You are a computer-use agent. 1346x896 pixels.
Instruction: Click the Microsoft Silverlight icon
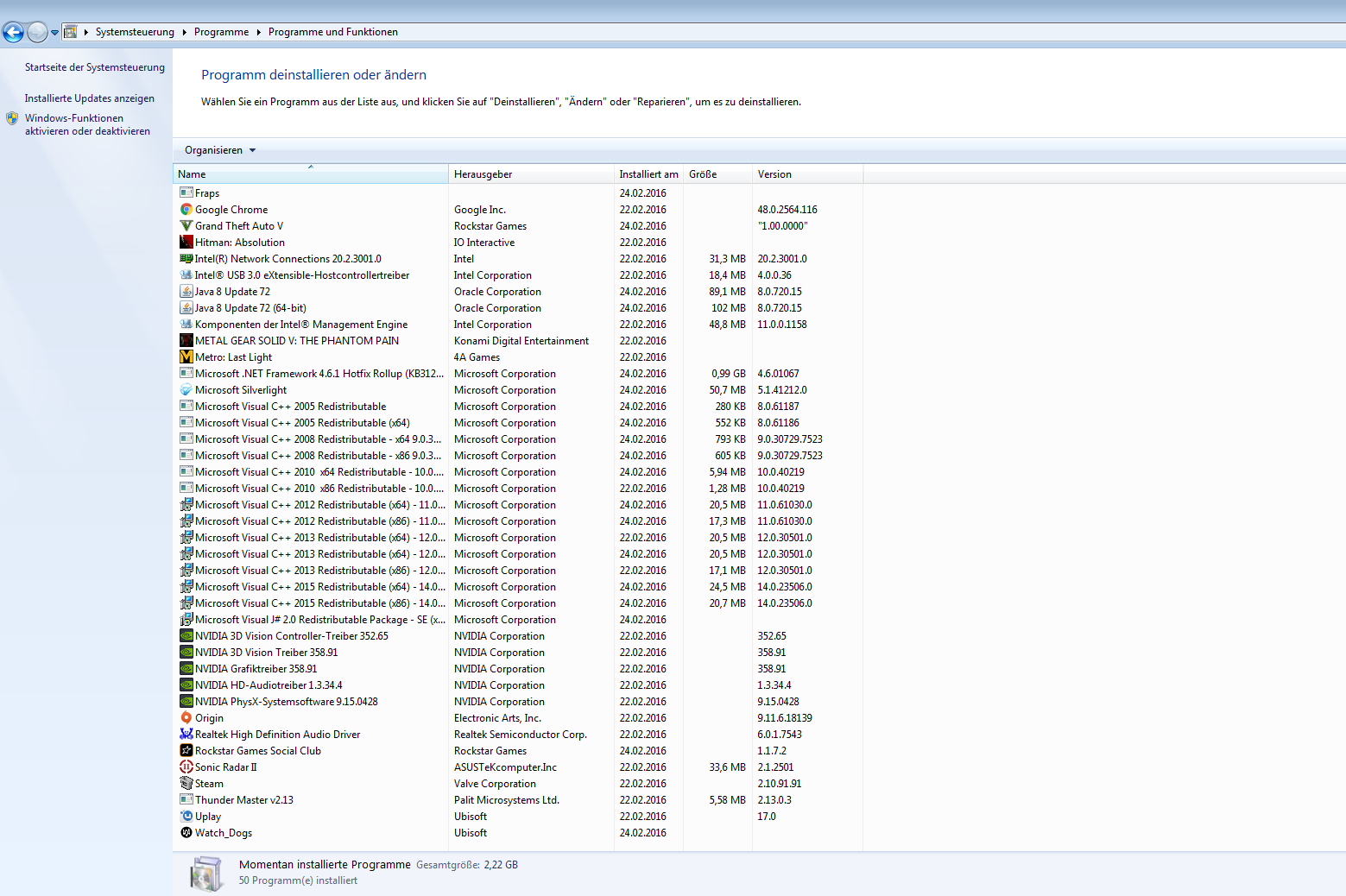(186, 390)
